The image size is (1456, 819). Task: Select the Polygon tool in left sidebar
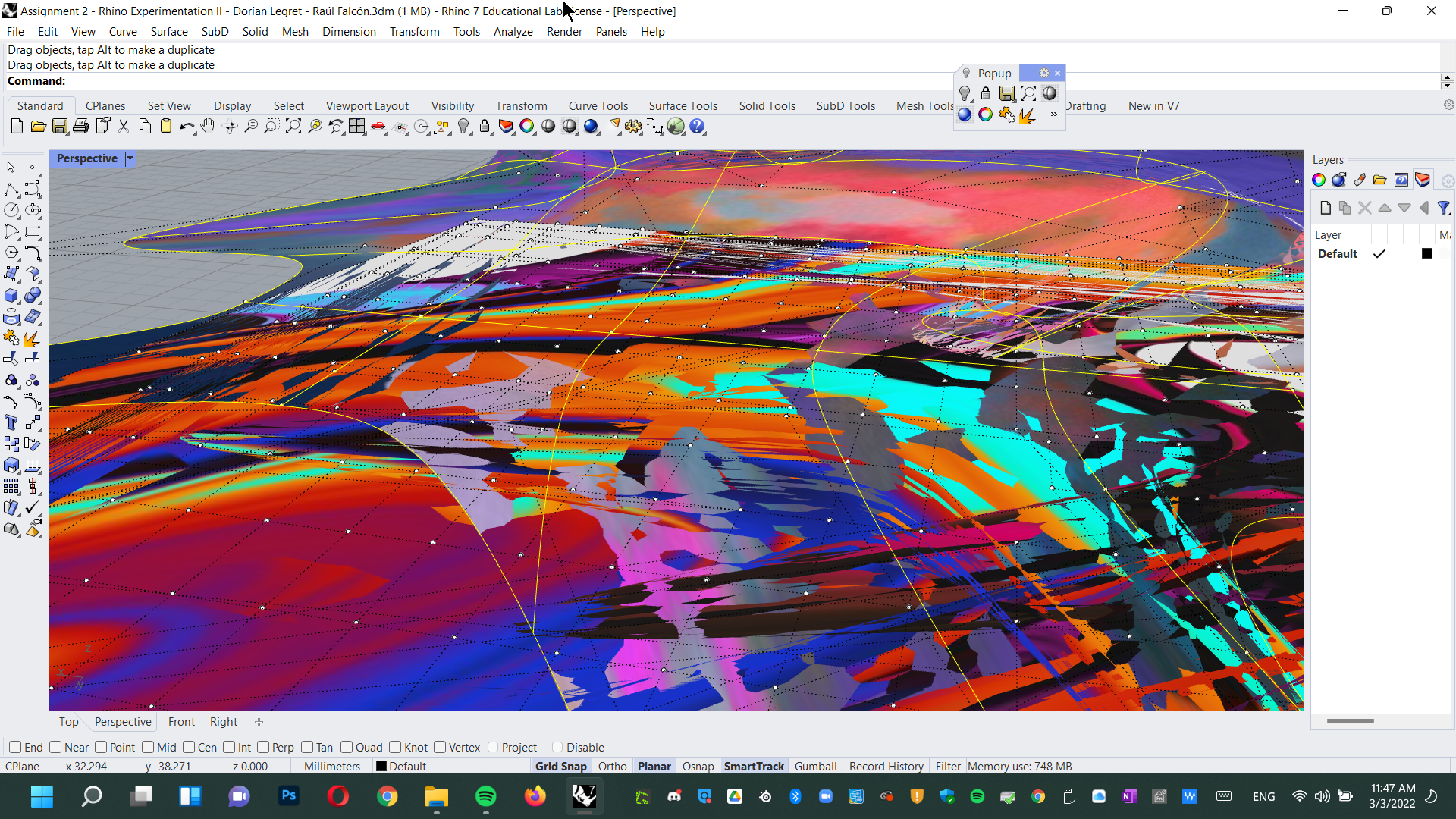click(11, 253)
